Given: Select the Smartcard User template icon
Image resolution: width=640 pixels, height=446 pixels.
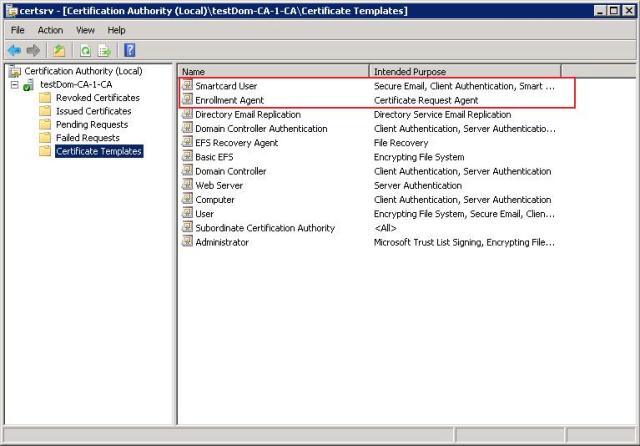Looking at the screenshot, I should point(187,86).
